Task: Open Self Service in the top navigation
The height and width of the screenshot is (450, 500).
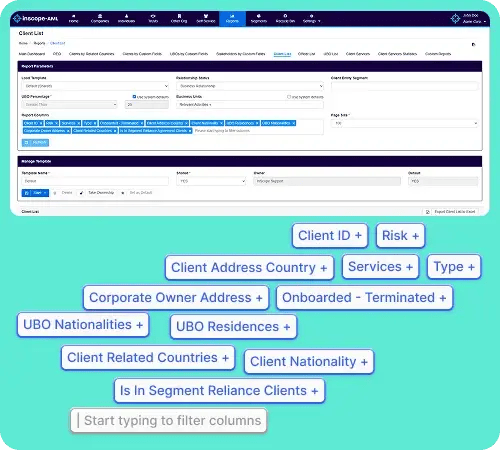Action: coord(206,19)
